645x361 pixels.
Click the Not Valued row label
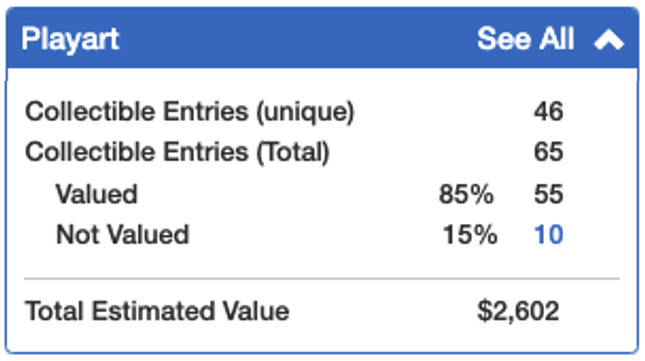pos(123,235)
